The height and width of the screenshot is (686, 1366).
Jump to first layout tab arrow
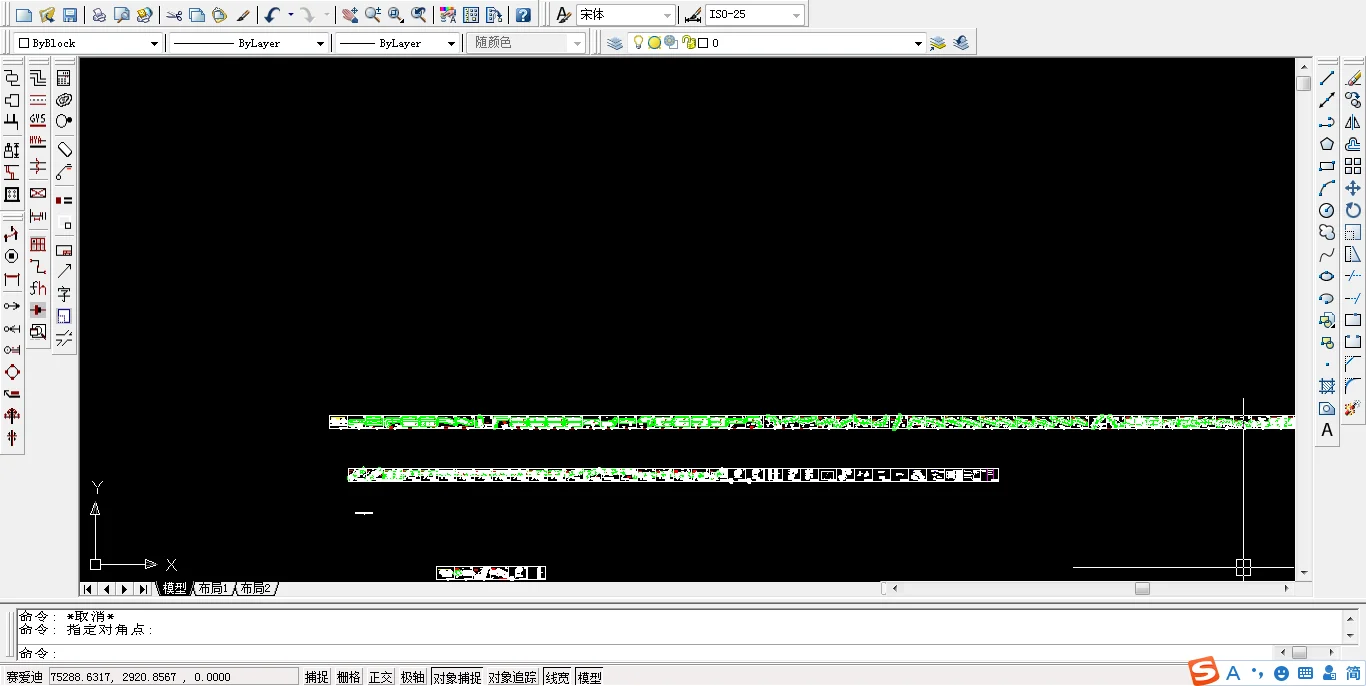[88, 589]
